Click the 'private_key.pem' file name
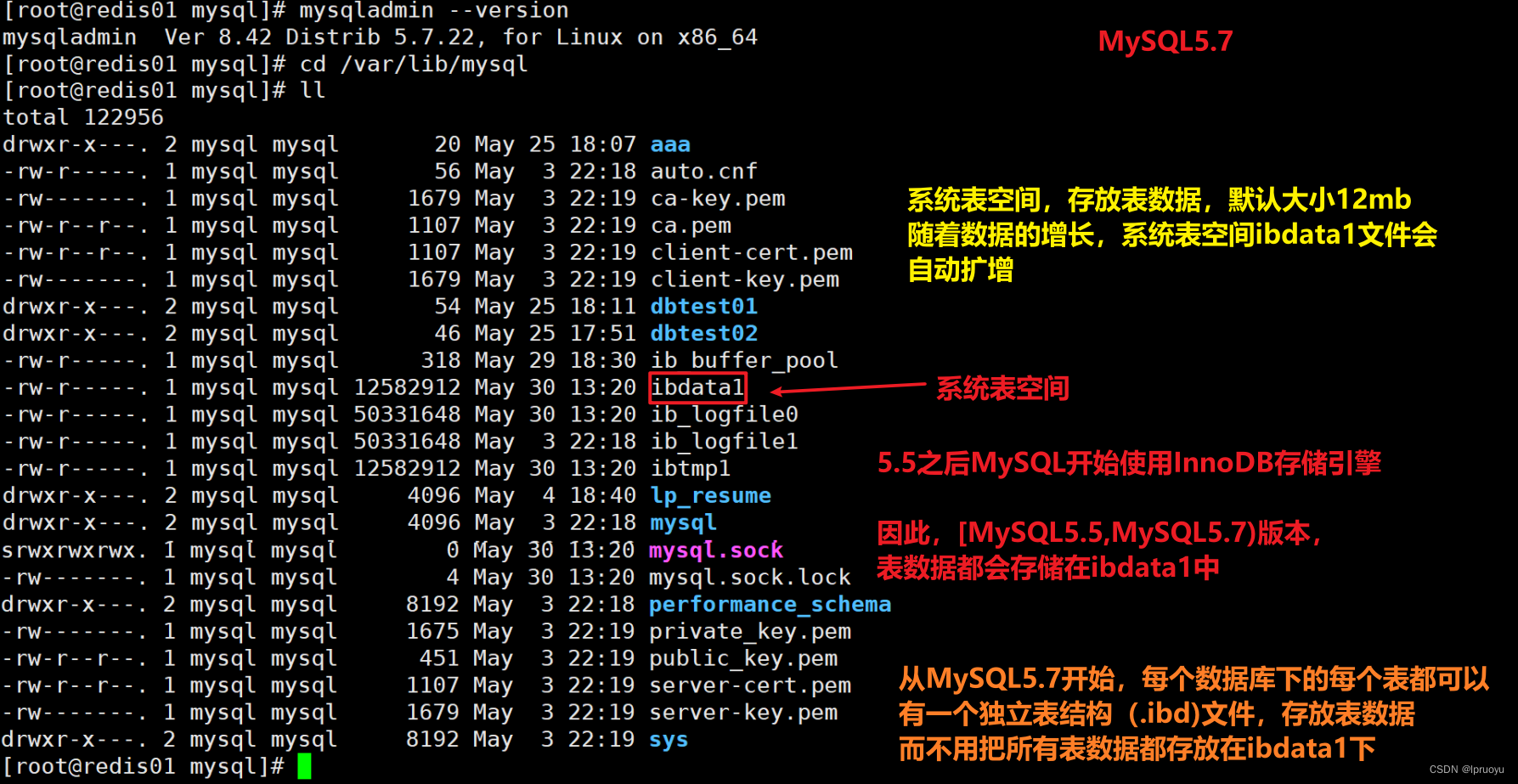Image resolution: width=1518 pixels, height=784 pixels. [750, 632]
